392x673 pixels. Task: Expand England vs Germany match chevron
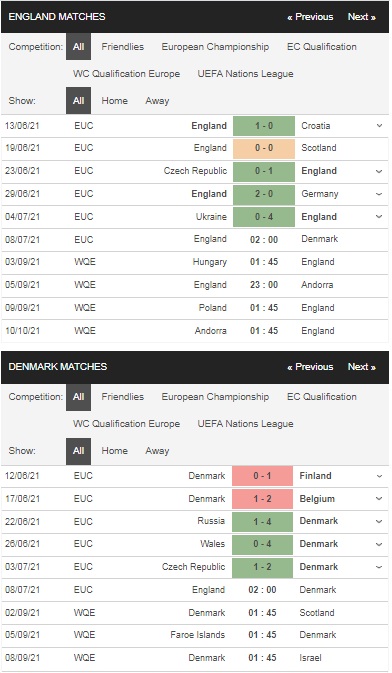(379, 194)
